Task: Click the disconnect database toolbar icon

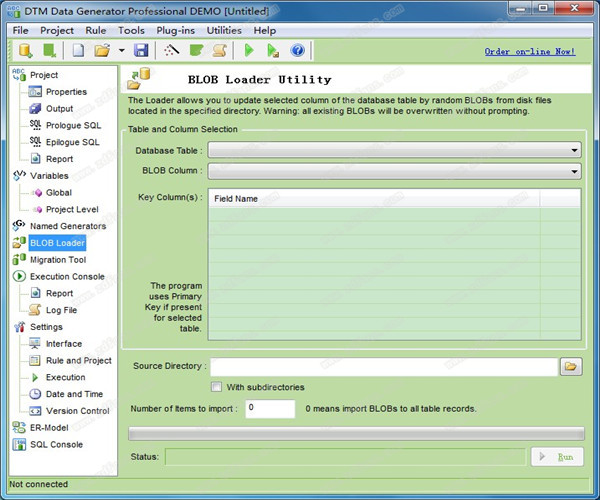Action: [49, 50]
